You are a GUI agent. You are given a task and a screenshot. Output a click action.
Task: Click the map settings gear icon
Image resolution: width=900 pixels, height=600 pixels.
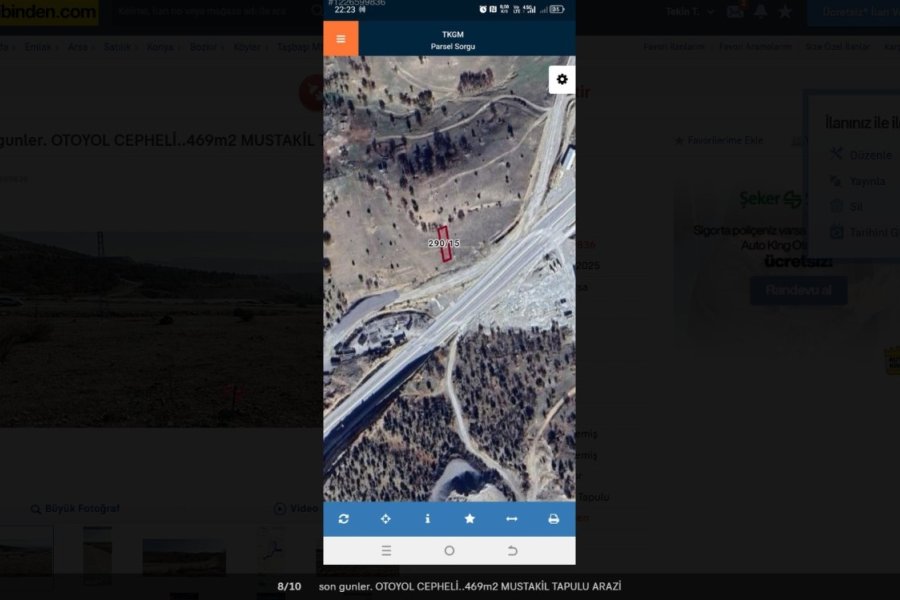pyautogui.click(x=562, y=80)
